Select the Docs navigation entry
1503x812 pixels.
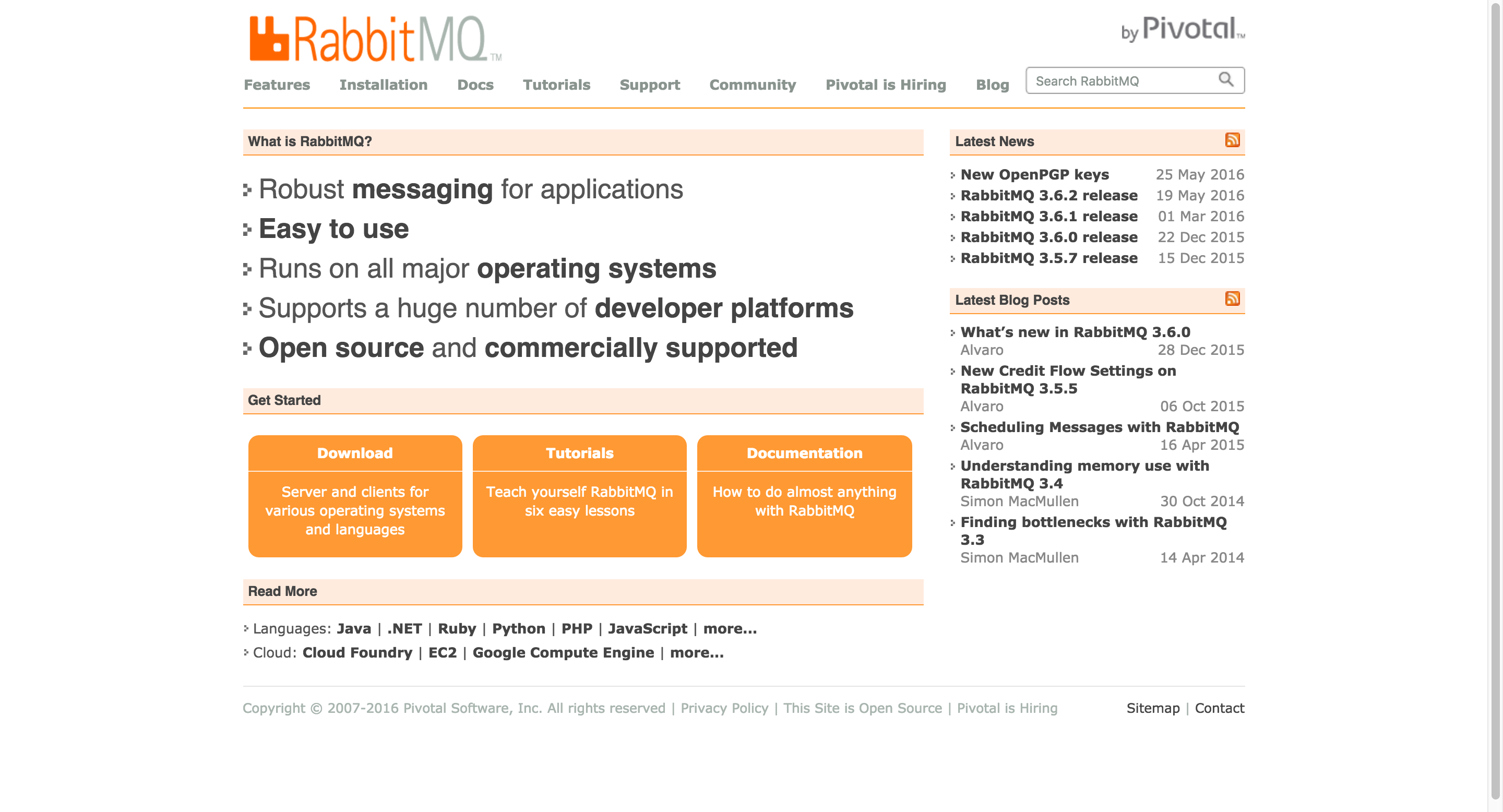475,85
